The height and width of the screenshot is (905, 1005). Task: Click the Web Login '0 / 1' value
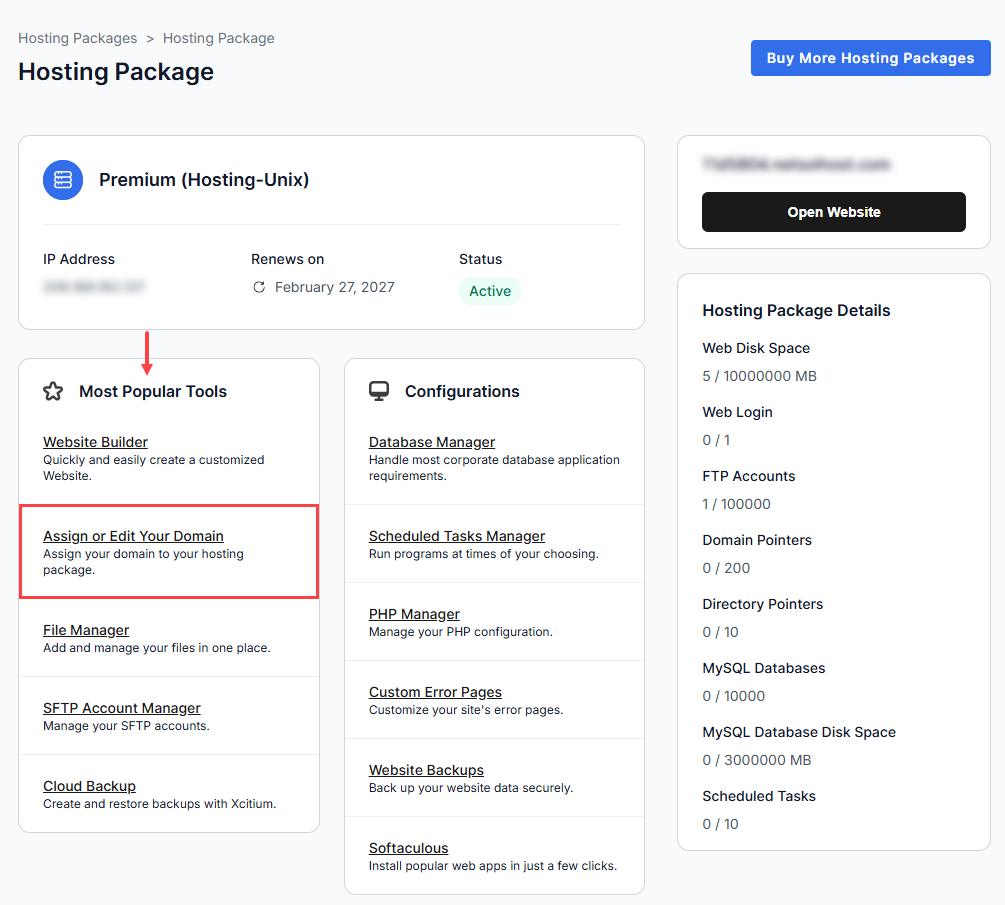[716, 440]
